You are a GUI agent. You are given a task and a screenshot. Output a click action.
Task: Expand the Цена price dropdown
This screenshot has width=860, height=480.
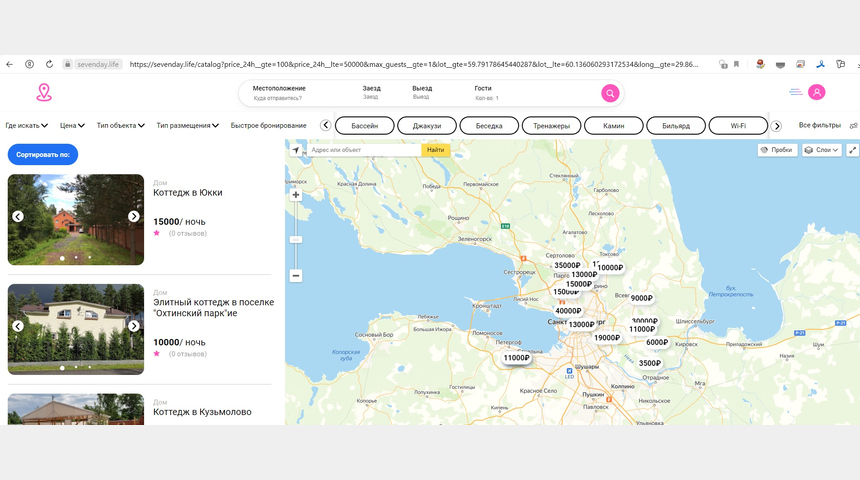click(x=72, y=126)
